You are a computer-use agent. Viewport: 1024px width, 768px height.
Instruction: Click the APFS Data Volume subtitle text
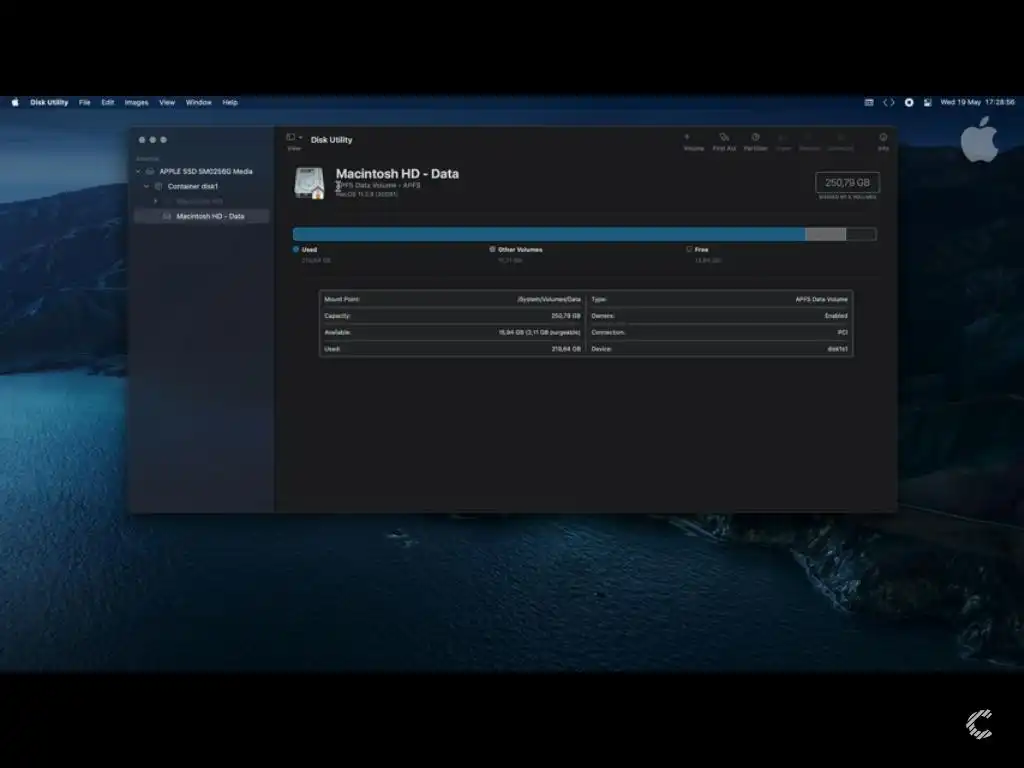click(x=379, y=185)
